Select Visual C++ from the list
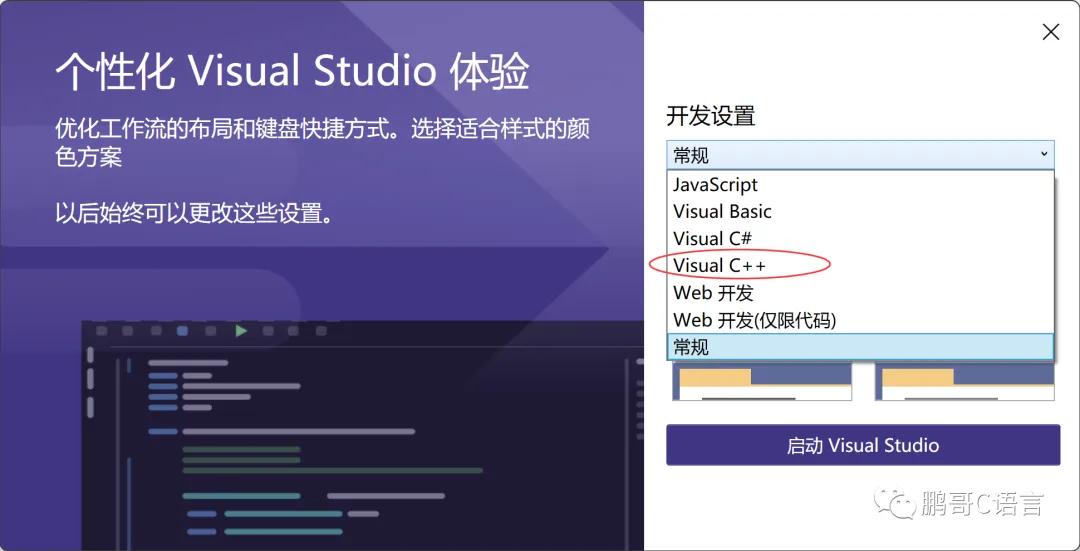The image size is (1080, 551). point(860,265)
